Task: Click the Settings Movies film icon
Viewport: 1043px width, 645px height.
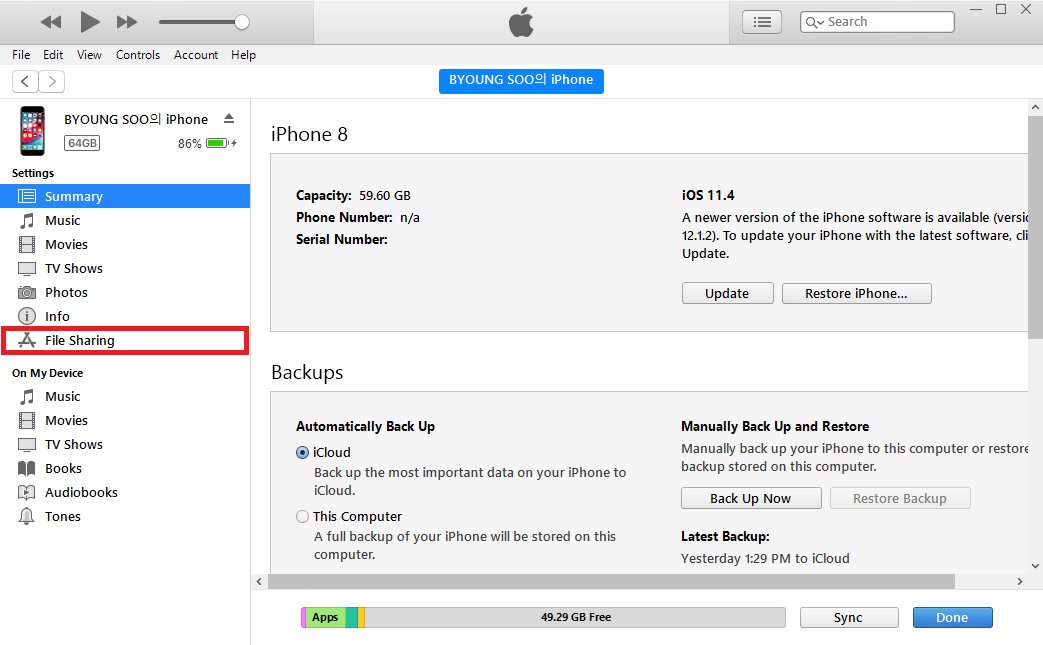Action: pyautogui.click(x=27, y=244)
